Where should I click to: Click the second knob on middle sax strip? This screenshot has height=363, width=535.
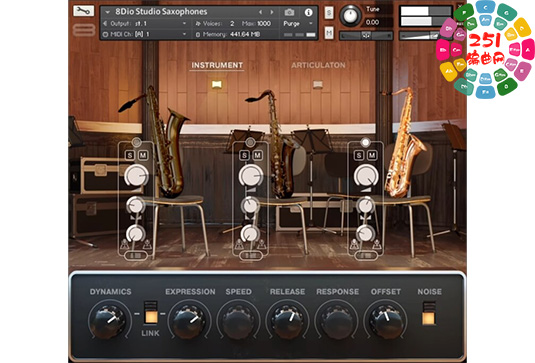click(x=250, y=205)
